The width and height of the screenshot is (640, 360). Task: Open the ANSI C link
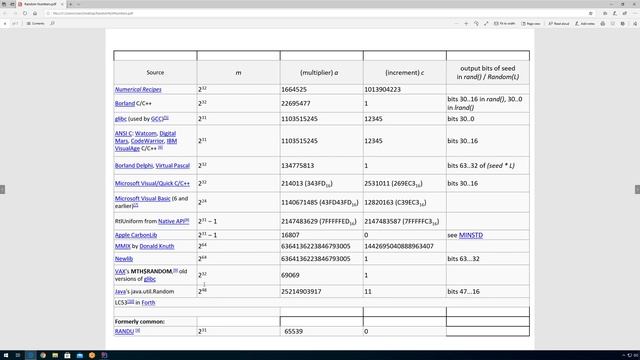click(x=123, y=133)
